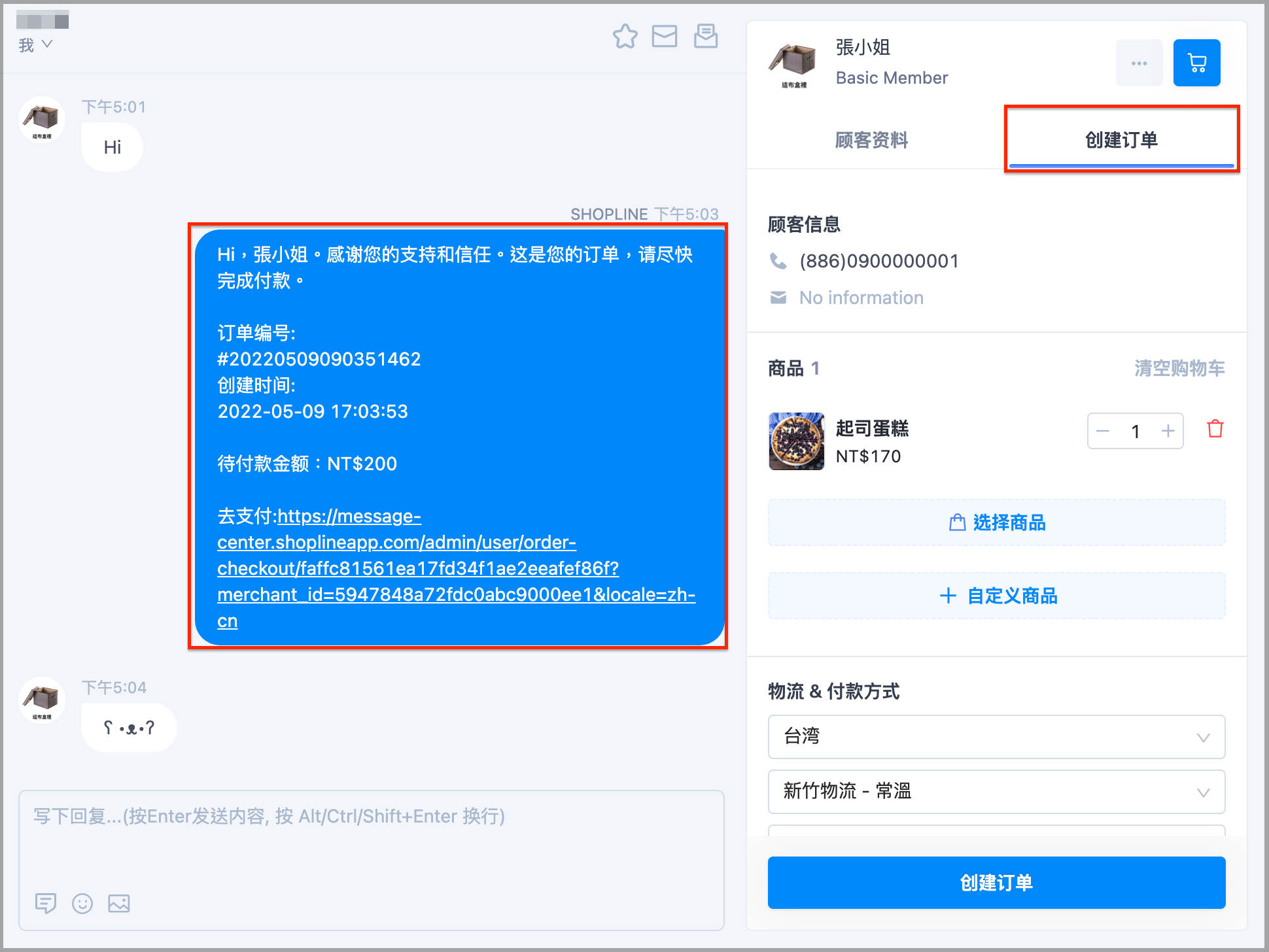Expand the 我 assignee dropdown
This screenshot has width=1269, height=952.
[35, 45]
